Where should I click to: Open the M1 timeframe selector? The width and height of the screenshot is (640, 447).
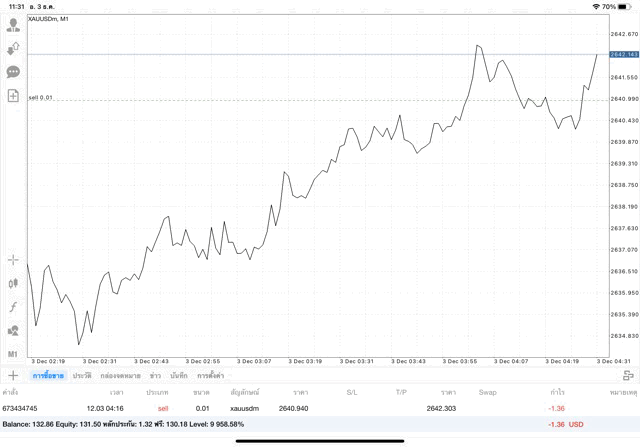pyautogui.click(x=13, y=354)
